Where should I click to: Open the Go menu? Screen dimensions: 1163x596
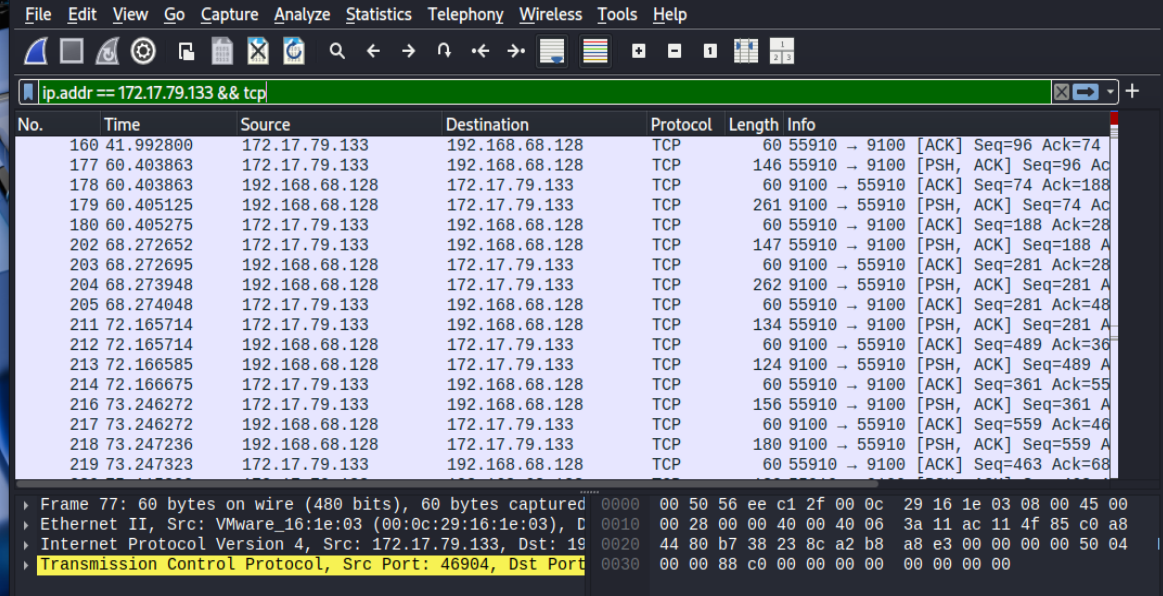tap(174, 14)
